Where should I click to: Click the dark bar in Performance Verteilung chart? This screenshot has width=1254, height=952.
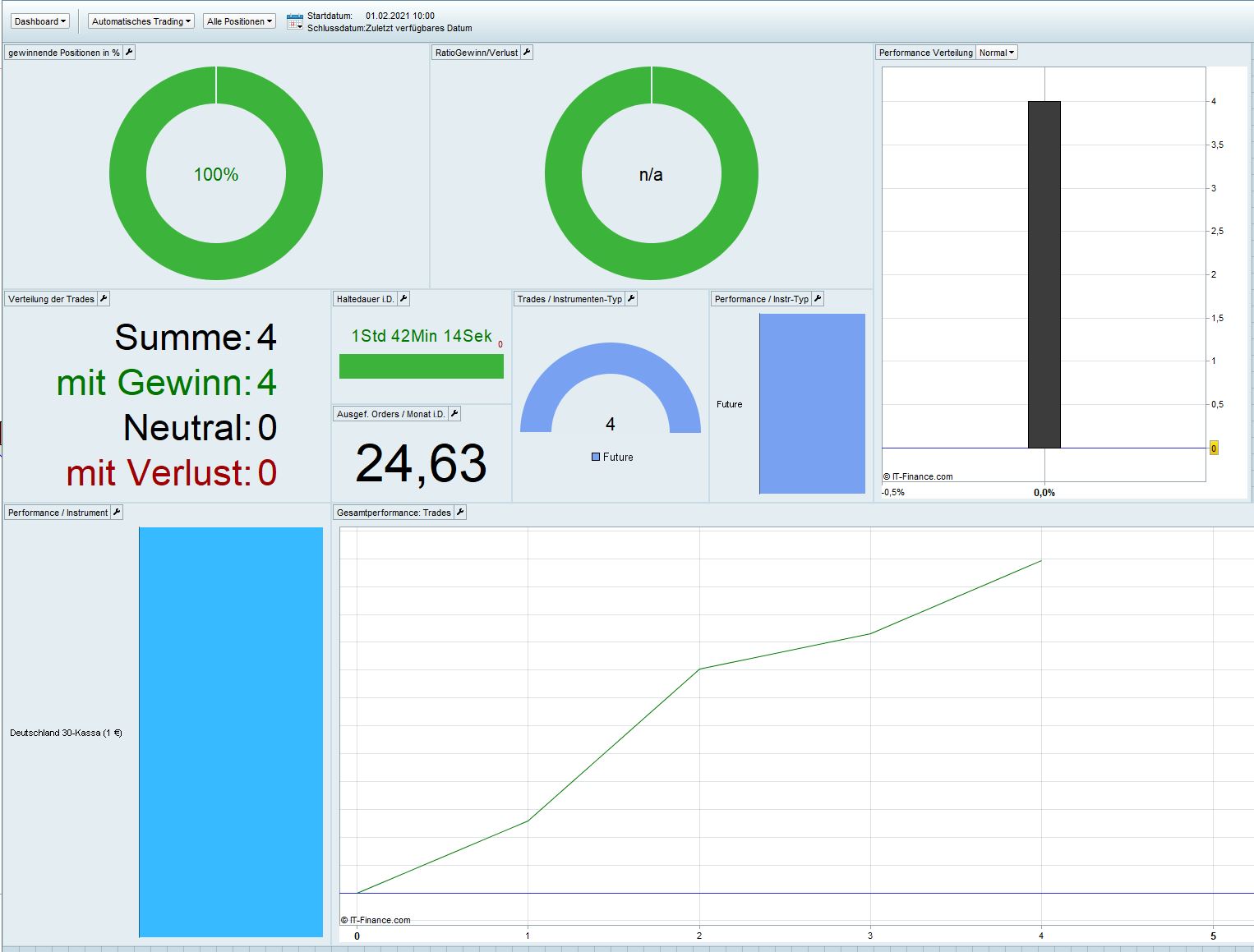coord(1044,274)
